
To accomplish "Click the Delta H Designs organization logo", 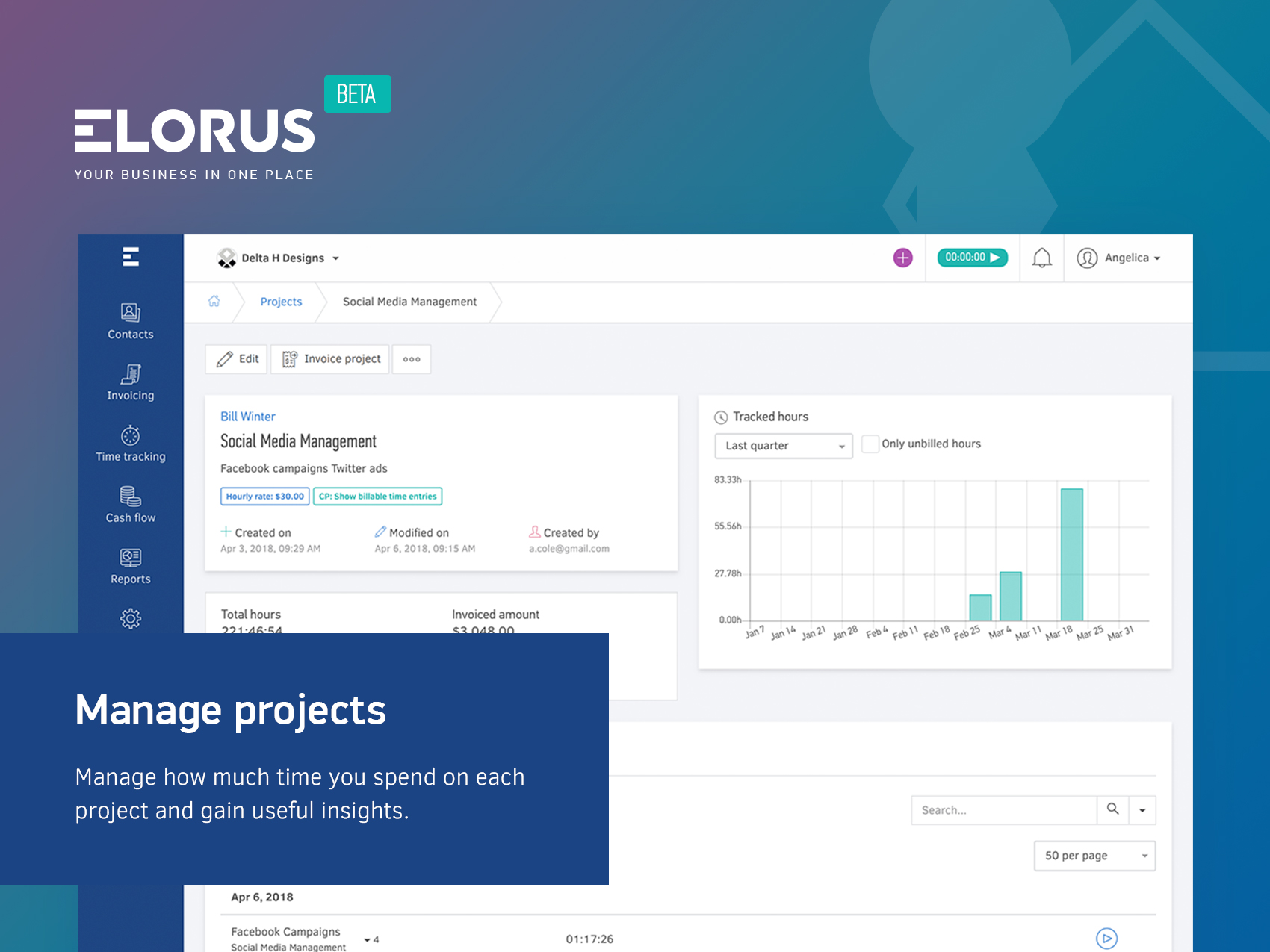I will [x=226, y=258].
